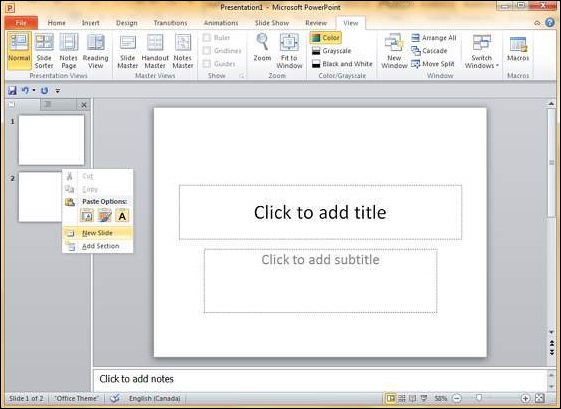Open the Design ribbon tab
Viewport: 561px width, 409px height.
tap(127, 23)
